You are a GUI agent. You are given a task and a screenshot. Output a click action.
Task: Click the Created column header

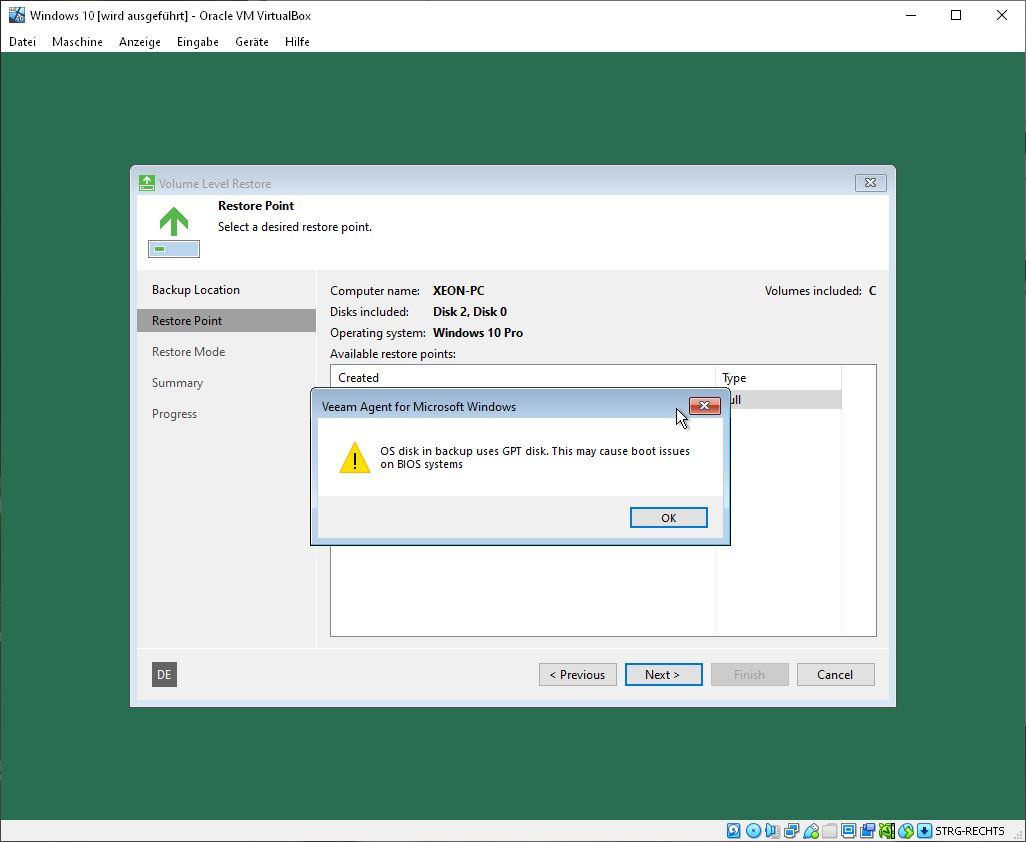[523, 377]
